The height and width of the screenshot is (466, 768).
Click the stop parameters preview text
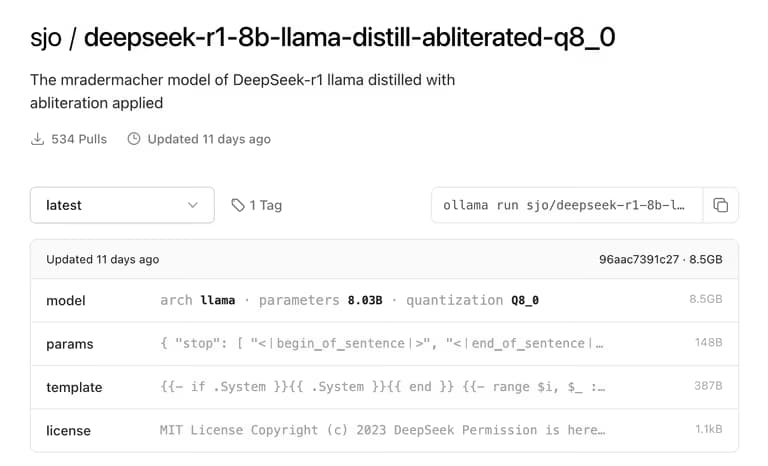tap(382, 344)
